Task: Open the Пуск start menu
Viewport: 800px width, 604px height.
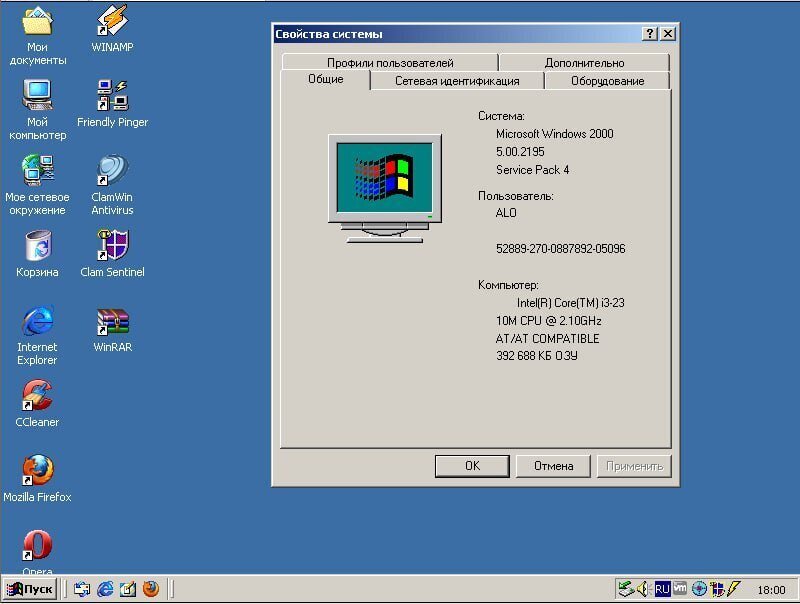Action: pos(30,589)
